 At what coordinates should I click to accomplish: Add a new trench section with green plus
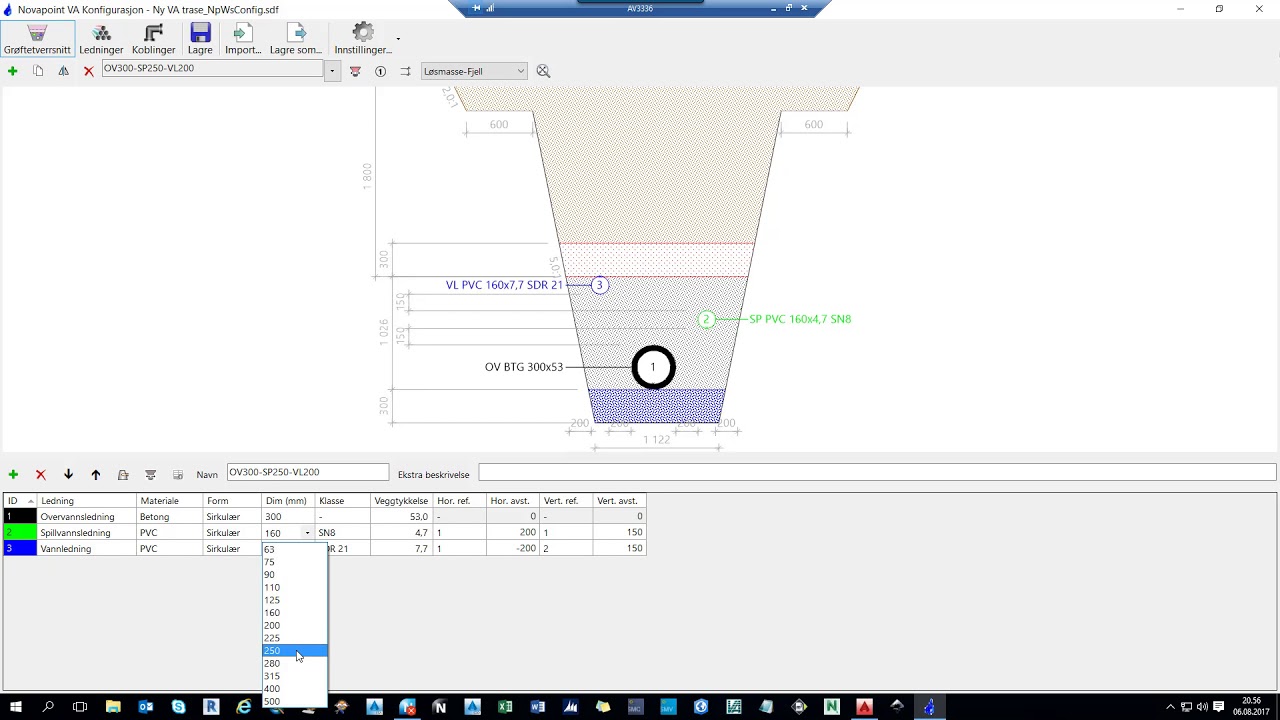13,71
